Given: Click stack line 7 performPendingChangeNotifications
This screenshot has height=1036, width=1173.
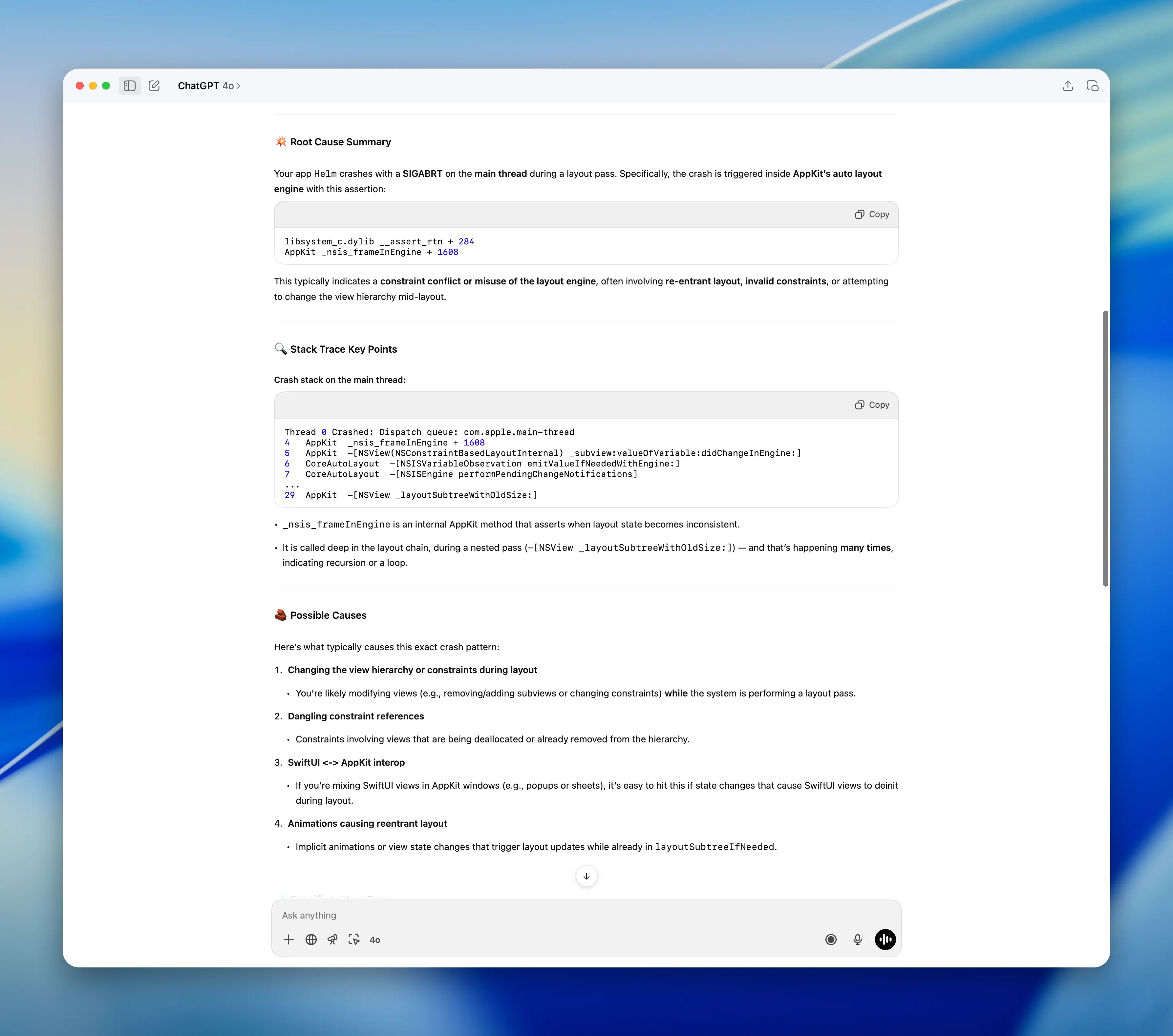Looking at the screenshot, I should [x=461, y=474].
